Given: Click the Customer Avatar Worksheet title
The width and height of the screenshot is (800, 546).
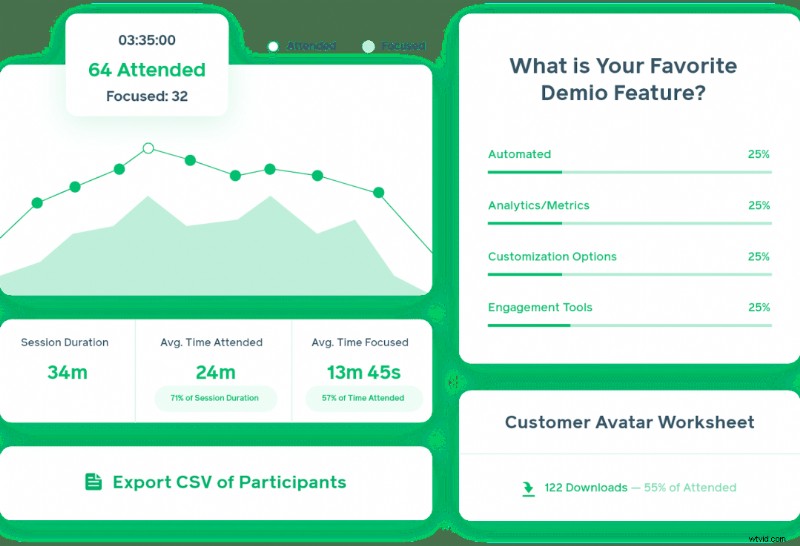Looking at the screenshot, I should click(x=630, y=422).
